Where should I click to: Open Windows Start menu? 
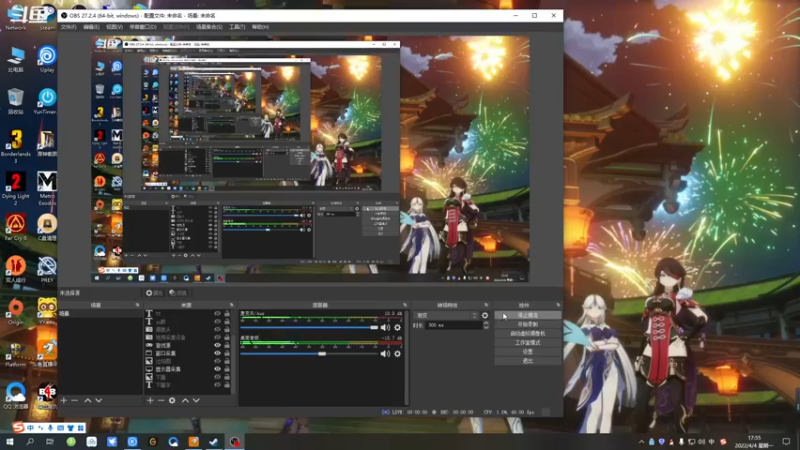tap(10, 442)
